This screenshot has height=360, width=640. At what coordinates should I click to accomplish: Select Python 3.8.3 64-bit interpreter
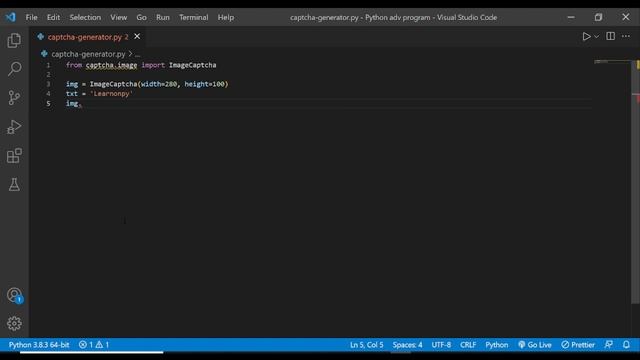coord(39,345)
